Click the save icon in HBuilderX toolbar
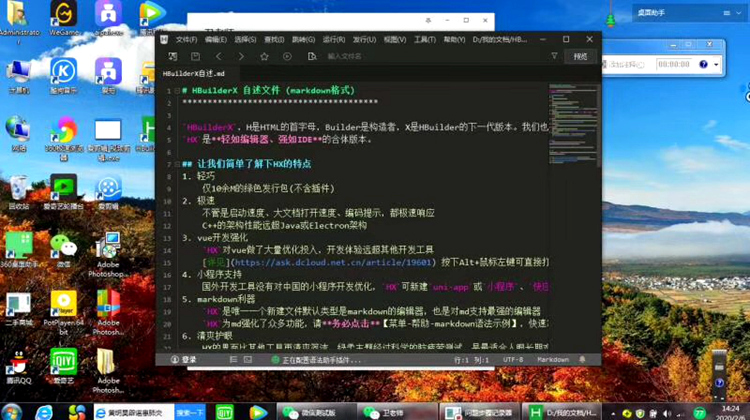Screen dimensions: 750x420 point(195,56)
